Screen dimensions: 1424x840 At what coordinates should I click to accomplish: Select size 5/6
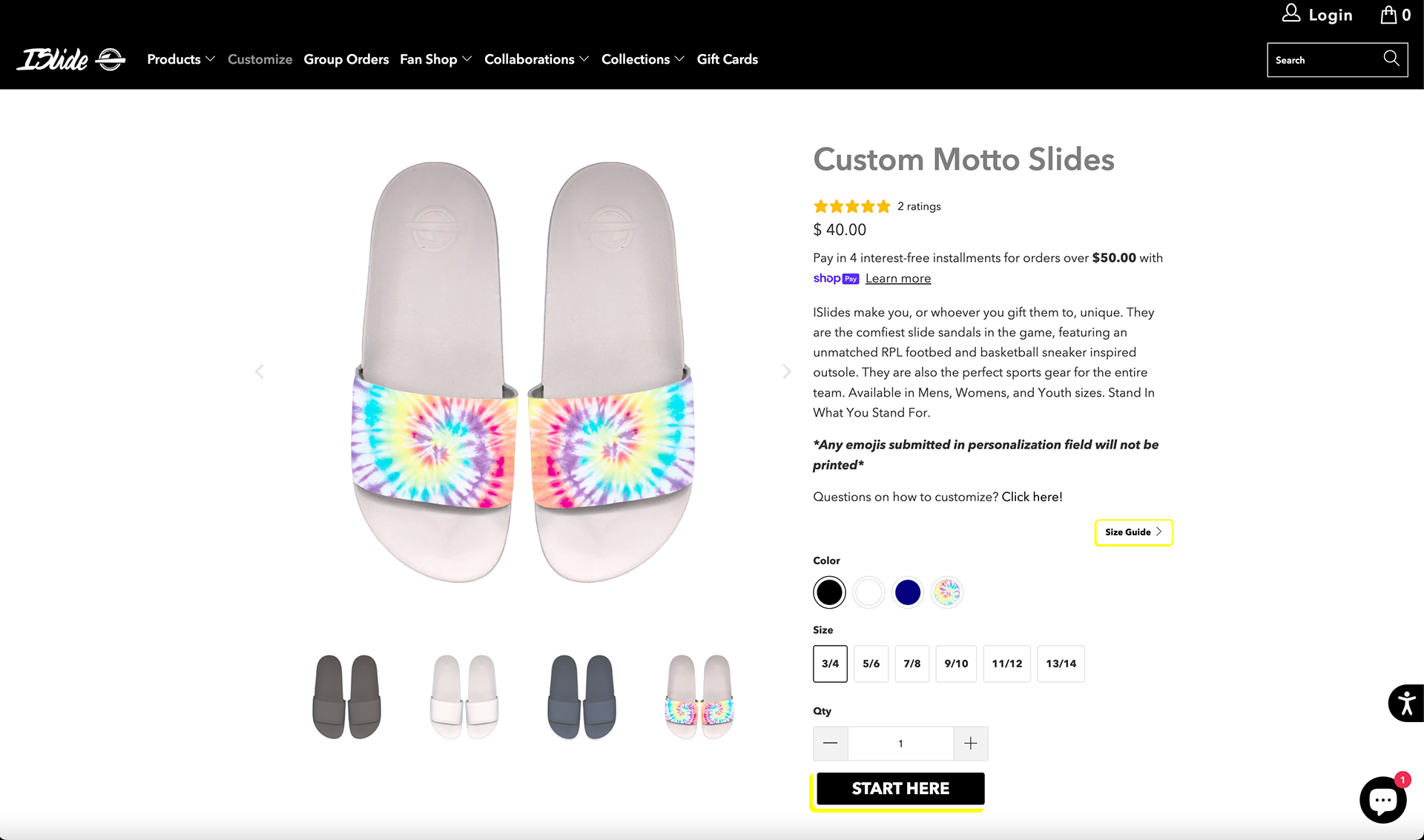click(871, 664)
